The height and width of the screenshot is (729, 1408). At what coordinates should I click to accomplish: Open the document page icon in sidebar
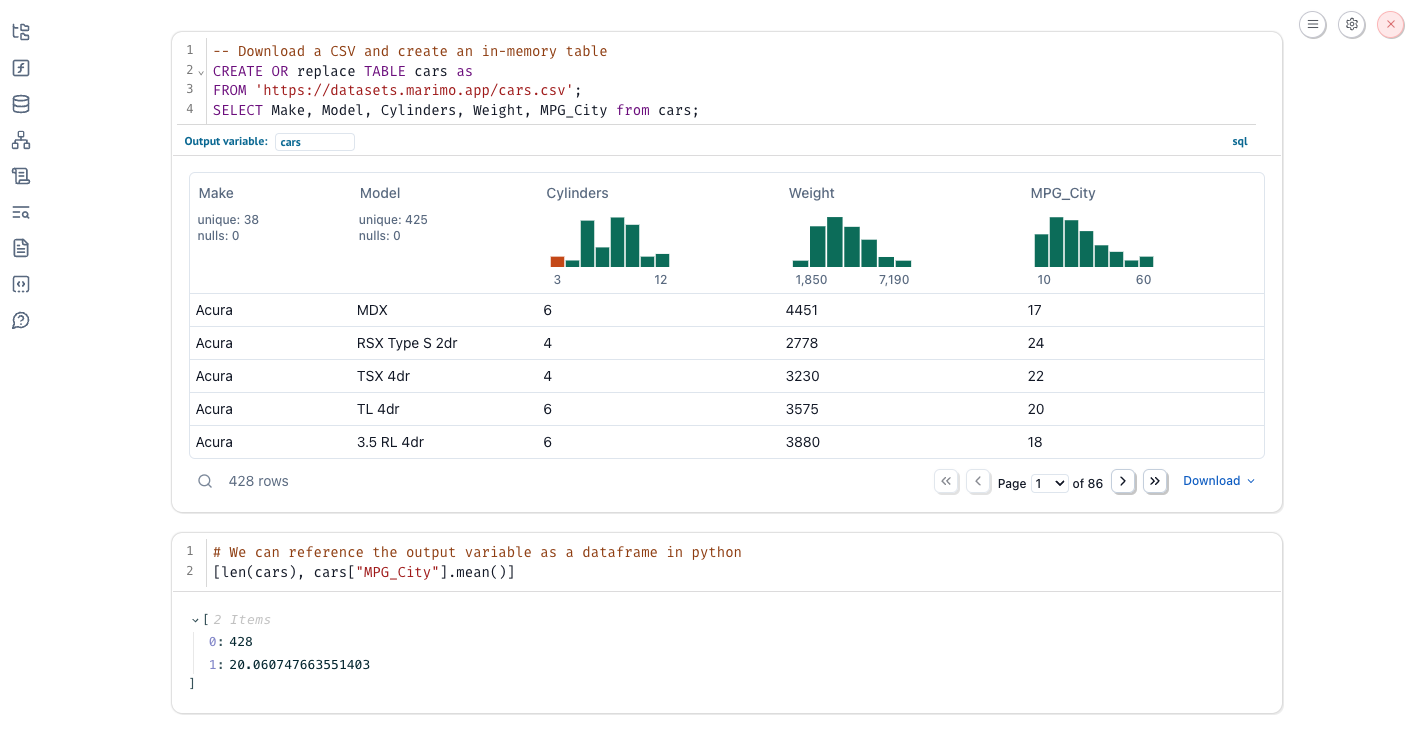[20, 248]
